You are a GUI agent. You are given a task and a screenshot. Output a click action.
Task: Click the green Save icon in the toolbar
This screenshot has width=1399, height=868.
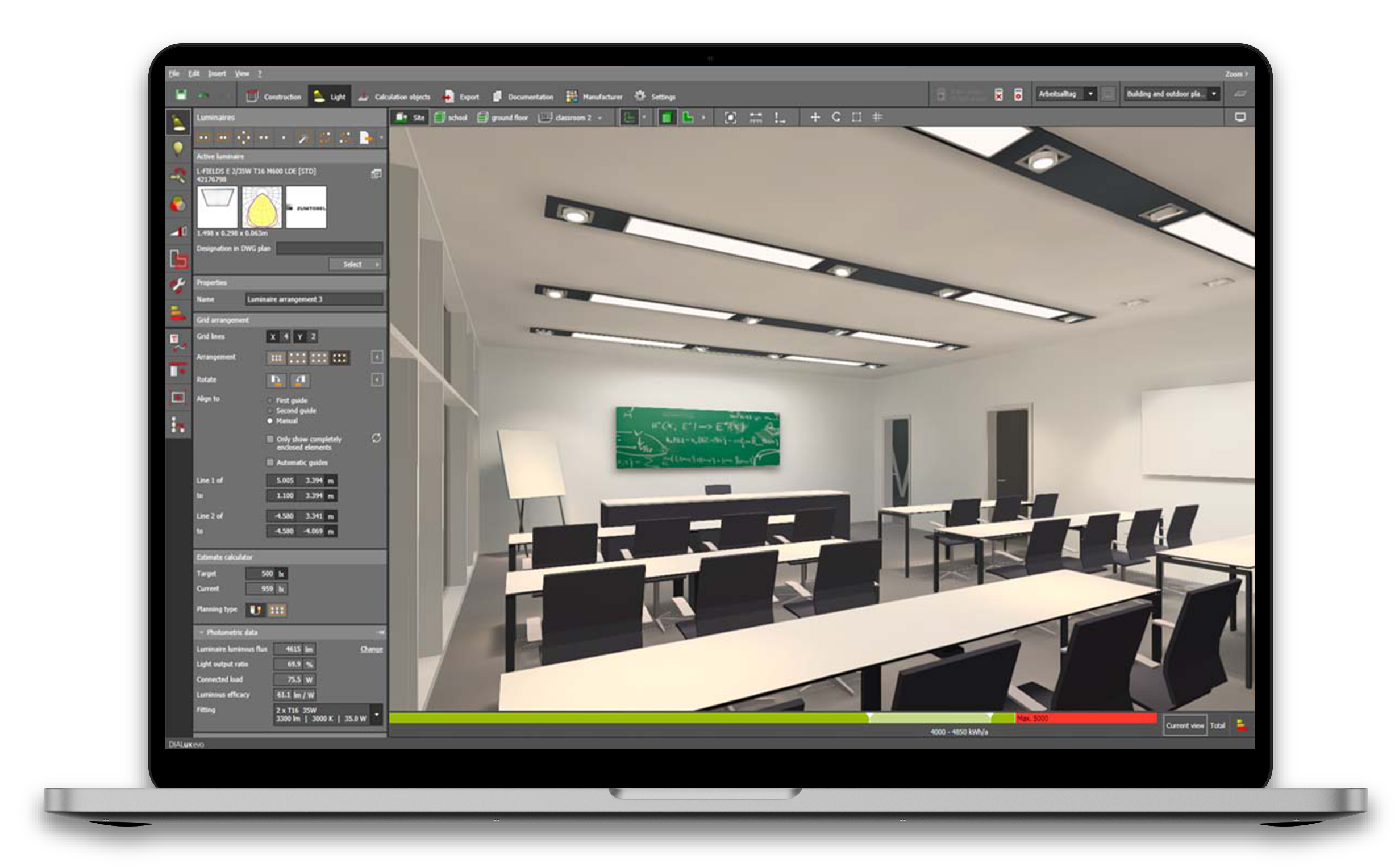tap(181, 95)
